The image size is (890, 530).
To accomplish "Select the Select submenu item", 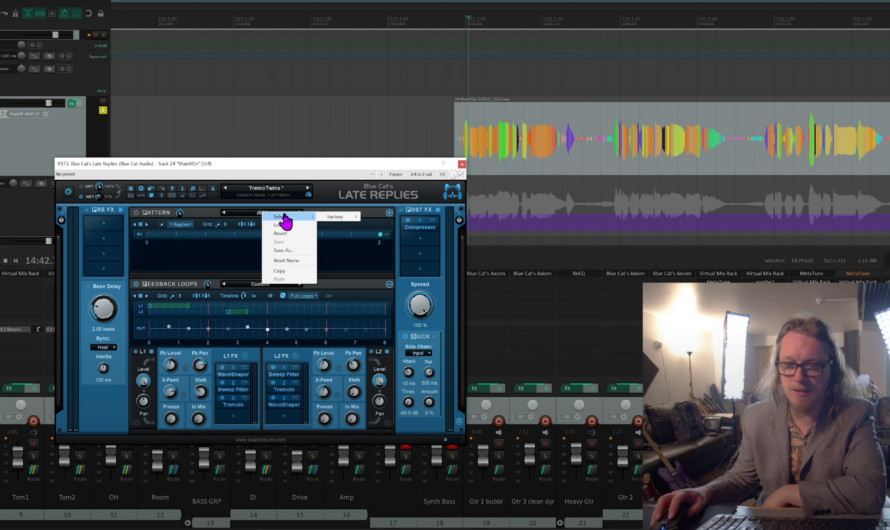I will pyautogui.click(x=289, y=217).
